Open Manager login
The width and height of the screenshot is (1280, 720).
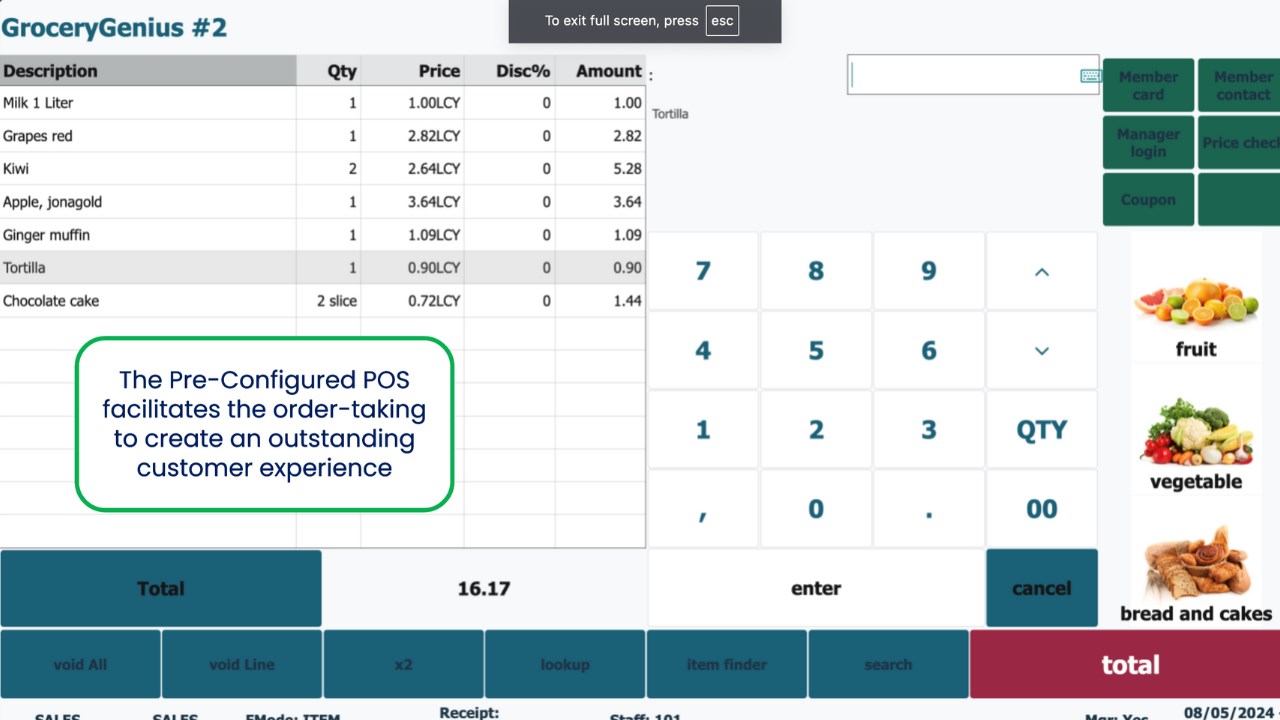coord(1148,143)
